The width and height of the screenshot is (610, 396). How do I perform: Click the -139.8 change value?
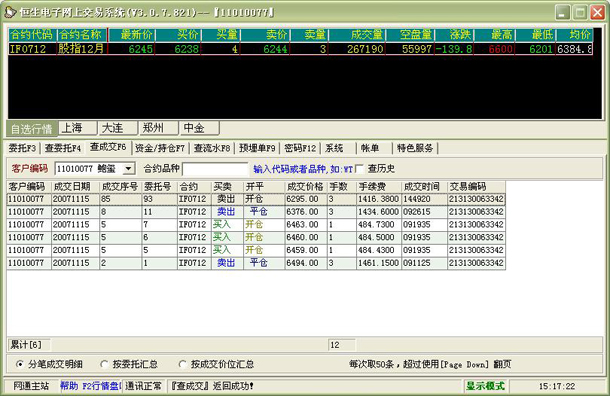point(454,49)
